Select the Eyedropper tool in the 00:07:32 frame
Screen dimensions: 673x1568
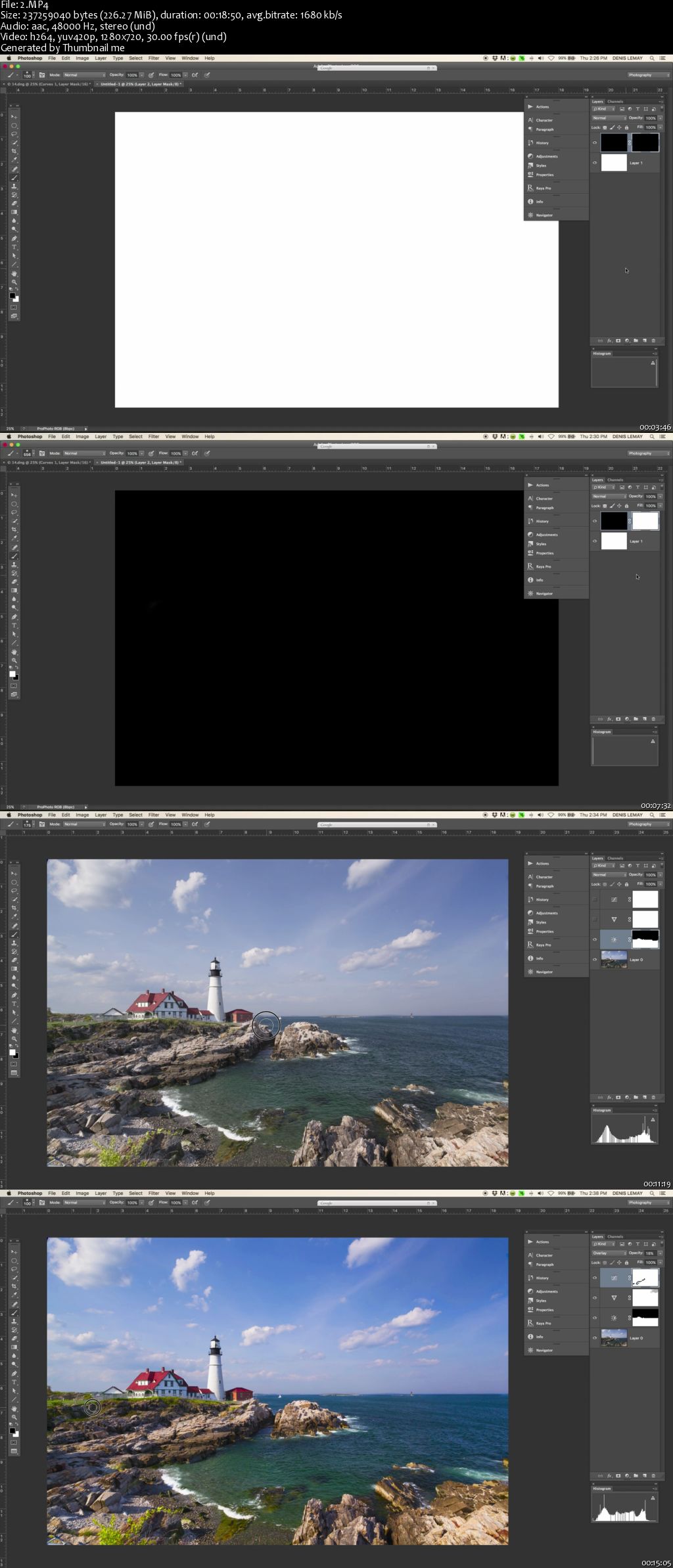coord(14,538)
